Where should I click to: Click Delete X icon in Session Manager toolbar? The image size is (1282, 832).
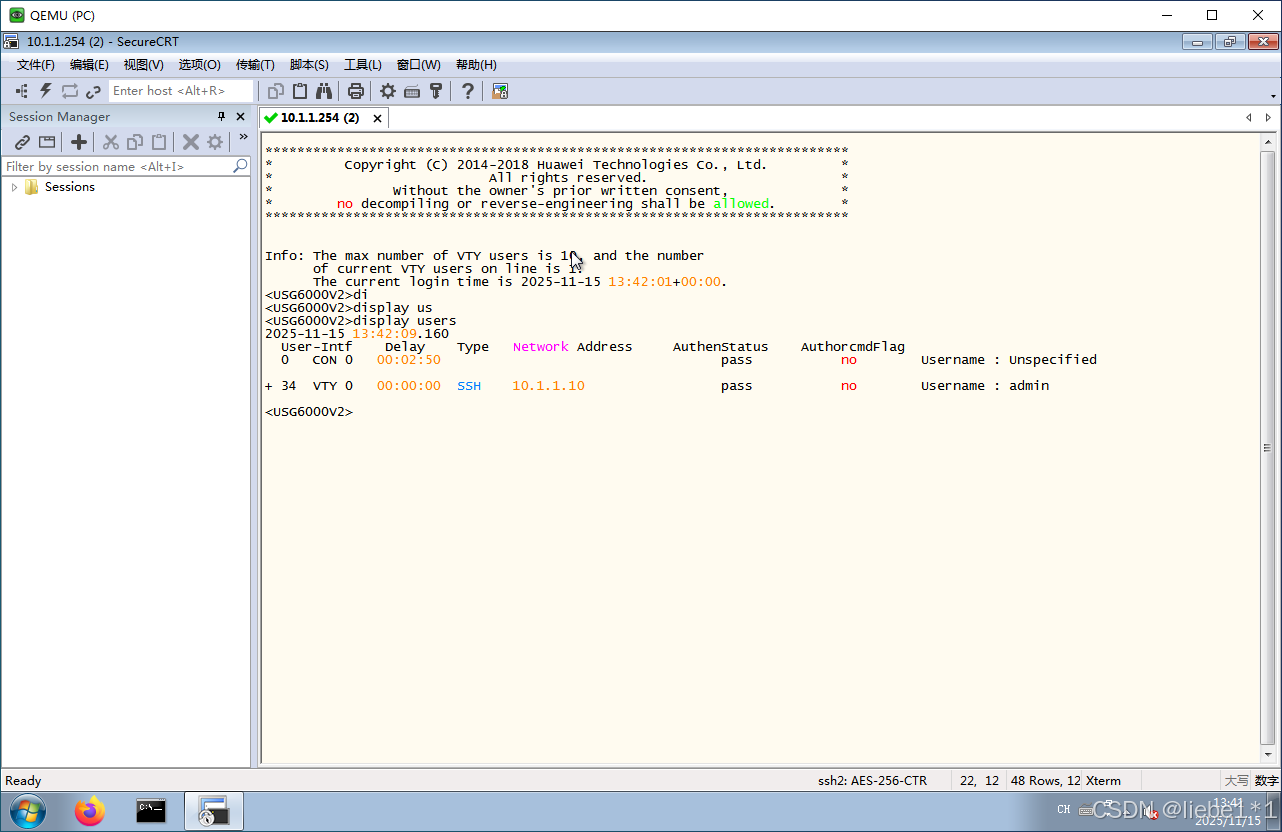pos(190,142)
